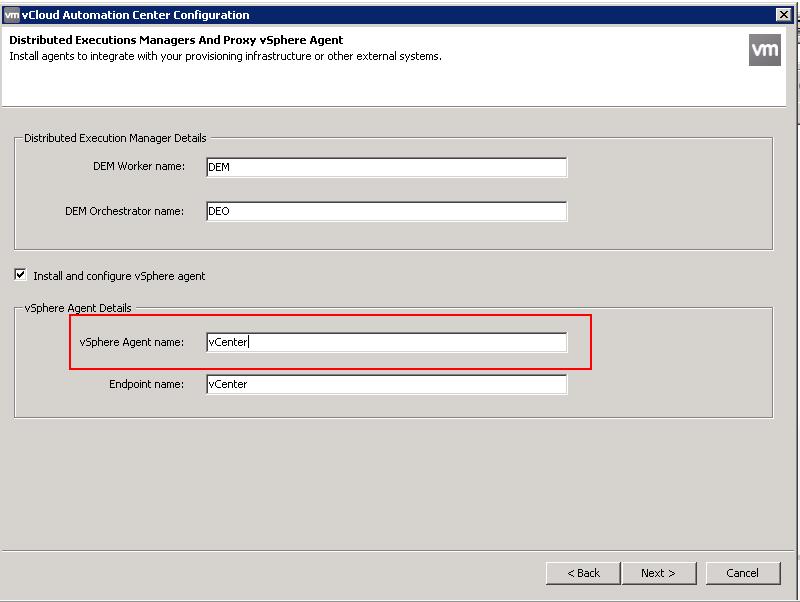This screenshot has height=602, width=800.
Task: Proceed by clicking Next
Action: [659, 573]
